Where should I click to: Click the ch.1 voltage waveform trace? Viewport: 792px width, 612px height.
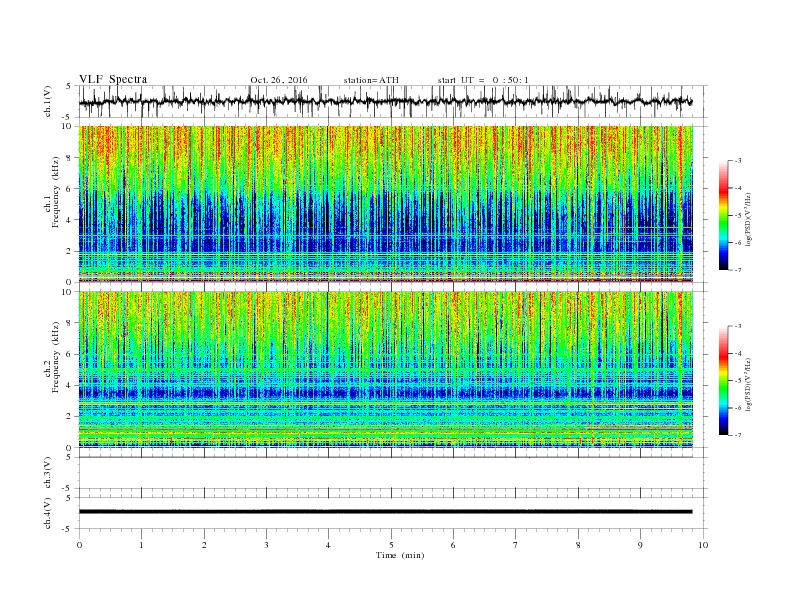pos(385,101)
